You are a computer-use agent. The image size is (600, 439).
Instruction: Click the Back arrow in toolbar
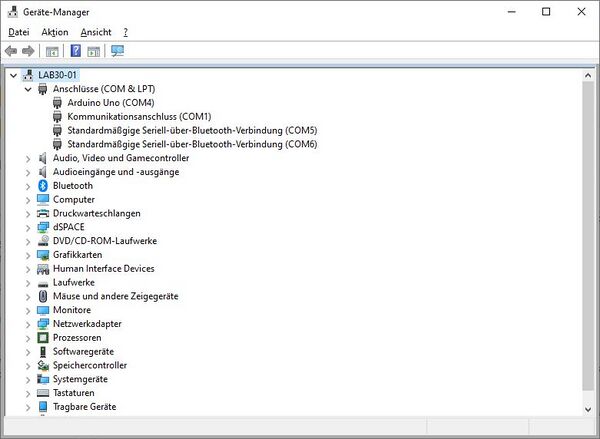pyautogui.click(x=11, y=51)
